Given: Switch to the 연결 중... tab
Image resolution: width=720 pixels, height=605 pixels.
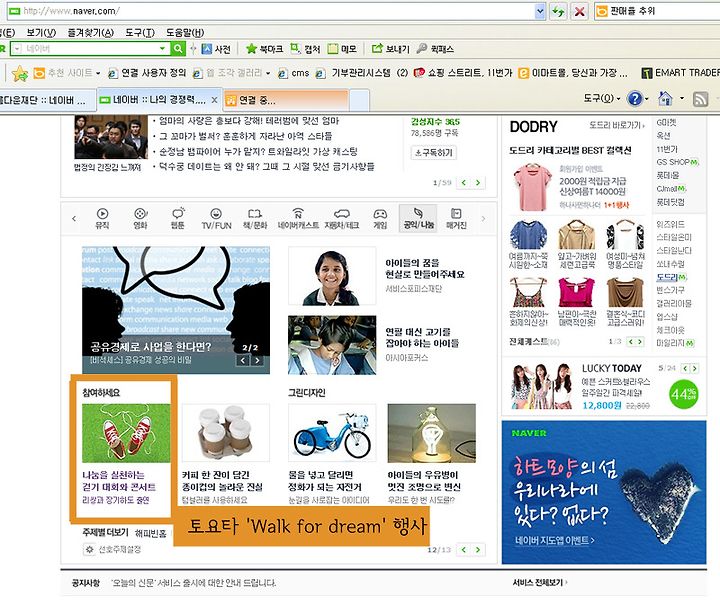Looking at the screenshot, I should [285, 100].
